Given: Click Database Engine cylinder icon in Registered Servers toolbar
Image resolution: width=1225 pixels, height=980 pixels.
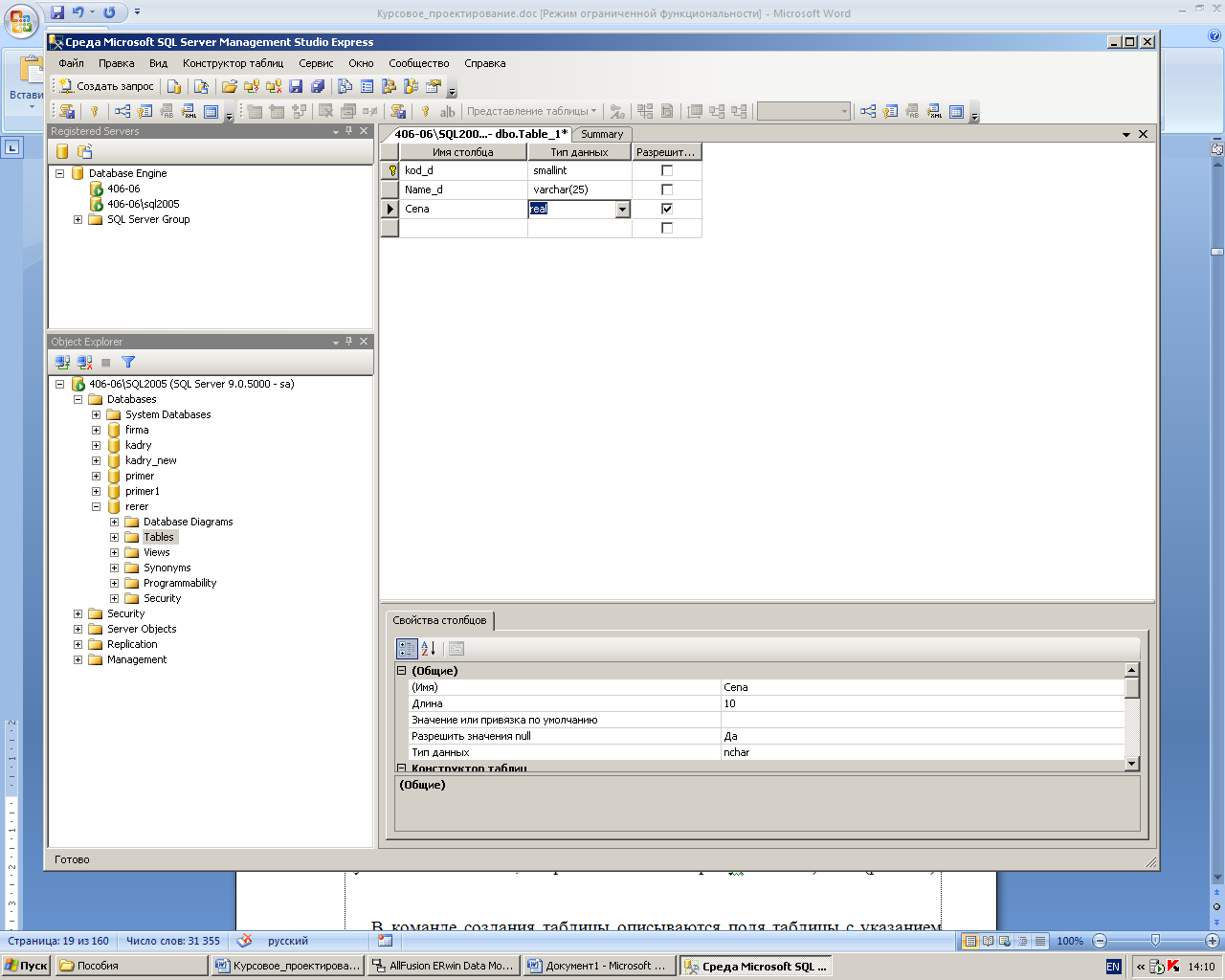Looking at the screenshot, I should [x=62, y=151].
